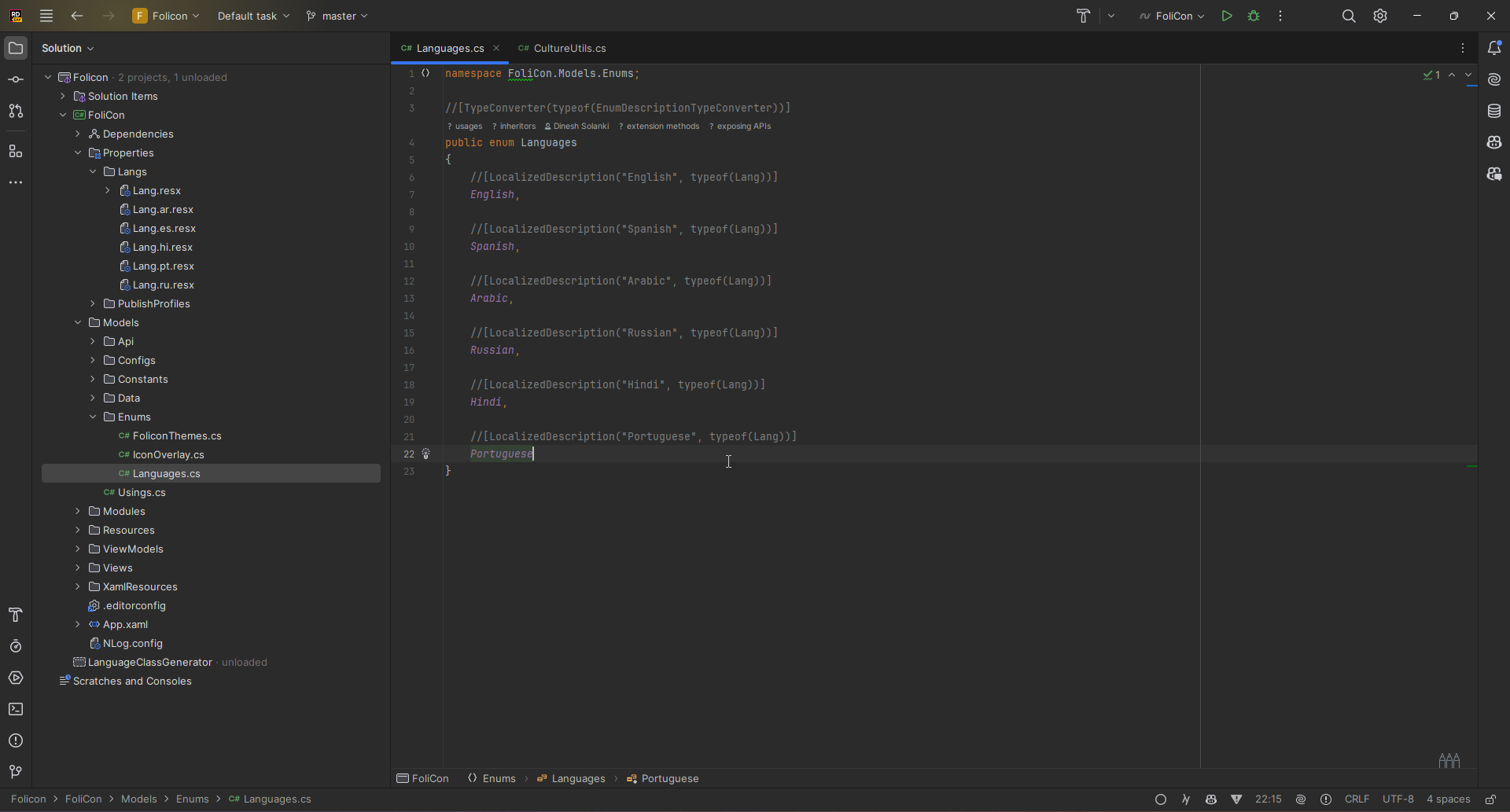This screenshot has height=812, width=1510.
Task: Close the Languages.cs tab
Action: coord(496,49)
